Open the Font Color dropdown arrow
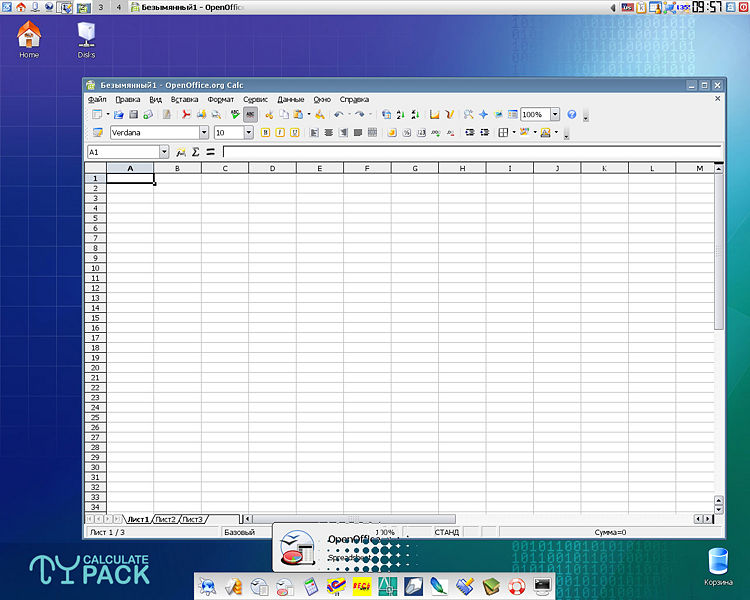Viewport: 750px width, 600px height. click(x=556, y=133)
